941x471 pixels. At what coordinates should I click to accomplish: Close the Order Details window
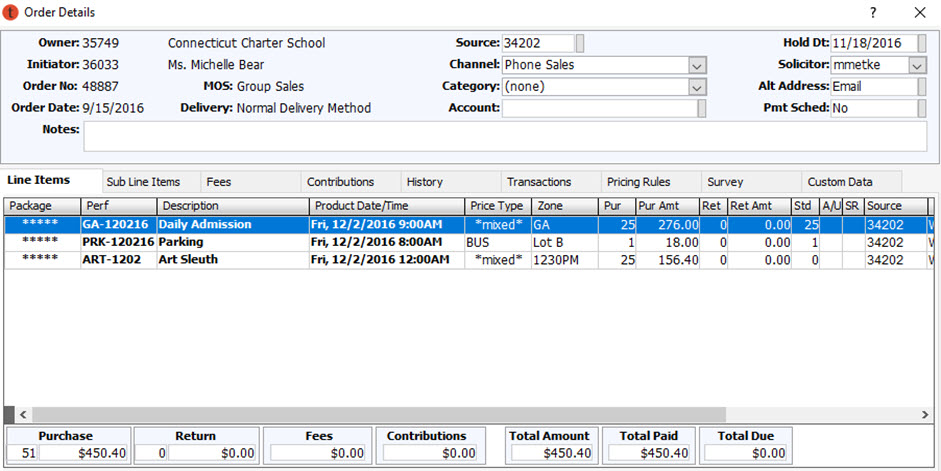coord(919,13)
